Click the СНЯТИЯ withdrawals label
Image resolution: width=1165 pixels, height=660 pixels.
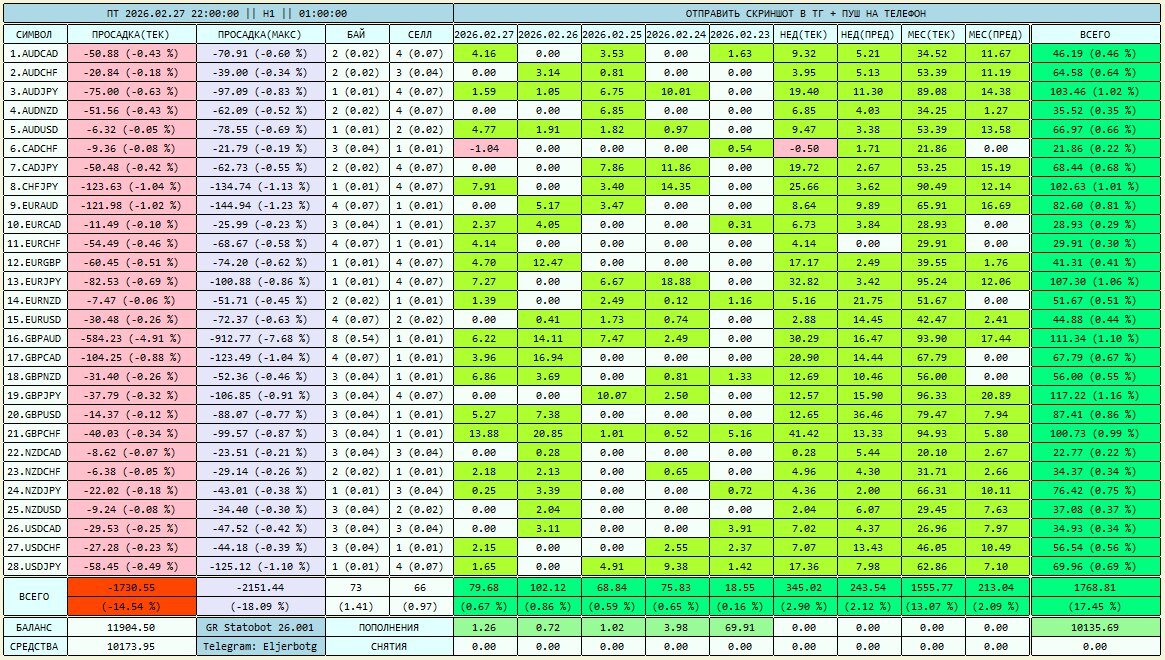(x=389, y=647)
